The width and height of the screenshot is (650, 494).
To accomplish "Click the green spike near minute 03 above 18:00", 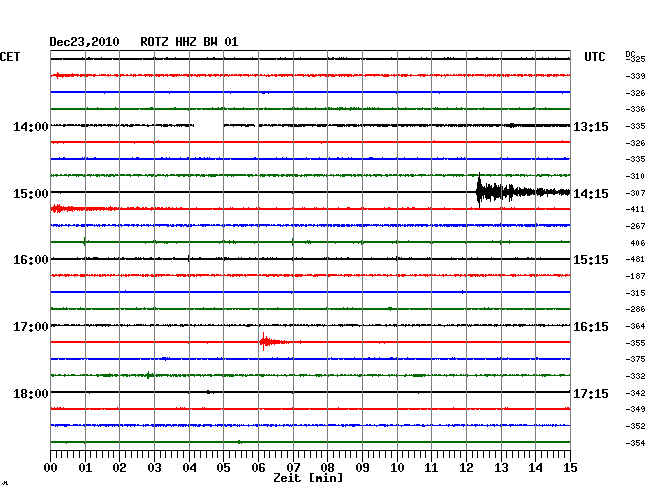I will 149,375.
